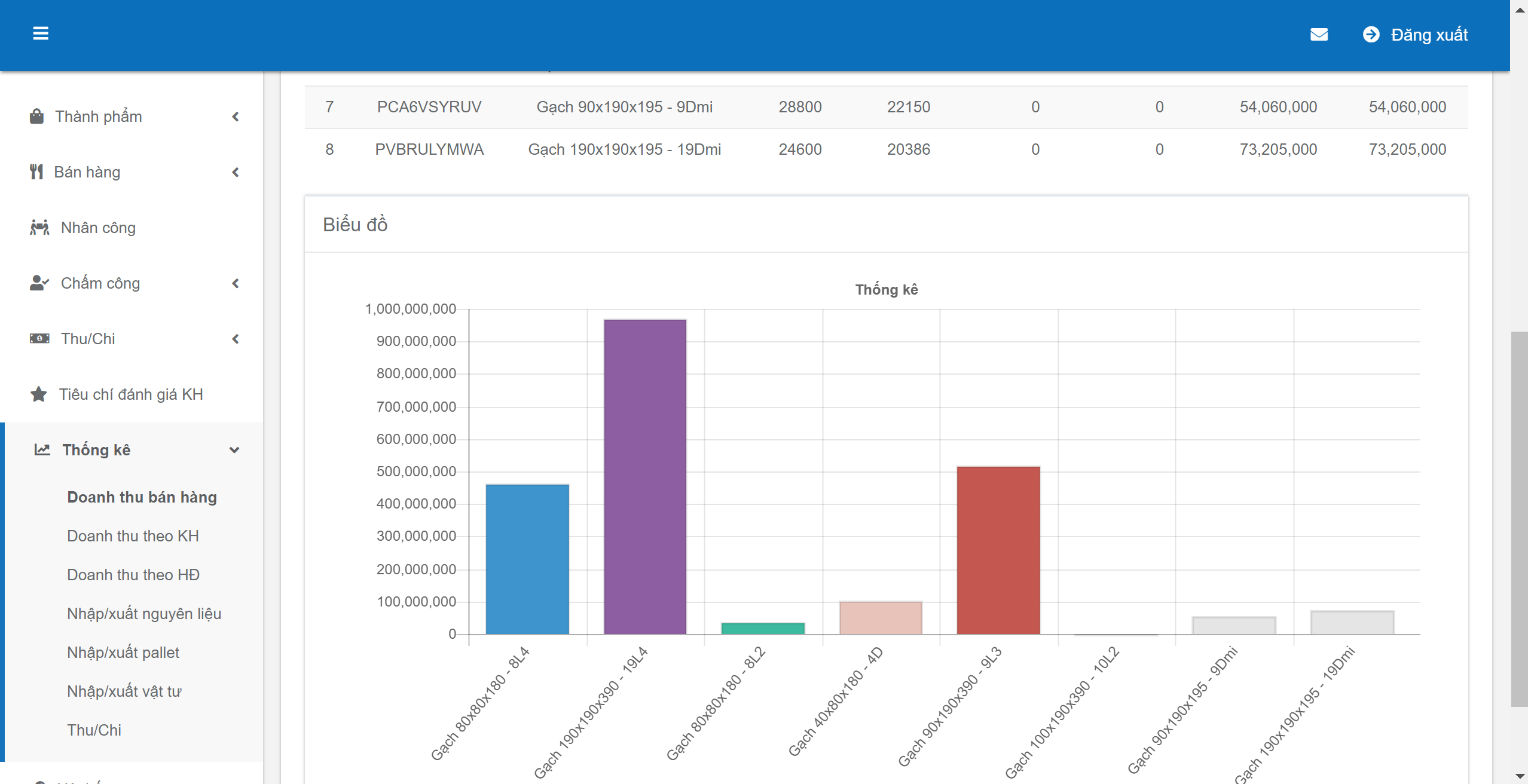Image resolution: width=1528 pixels, height=784 pixels.
Task: Open Nhập/xuất nguyên liệu link
Action: (144, 614)
